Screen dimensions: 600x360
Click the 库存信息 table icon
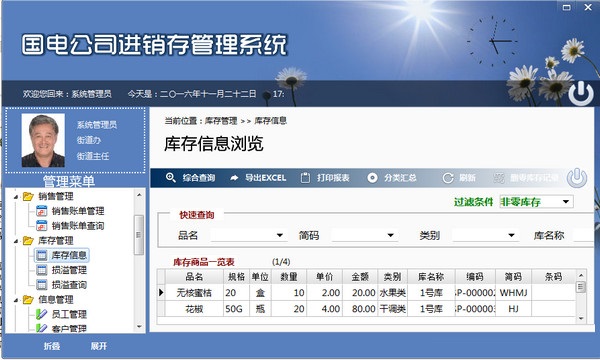pyautogui.click(x=41, y=255)
